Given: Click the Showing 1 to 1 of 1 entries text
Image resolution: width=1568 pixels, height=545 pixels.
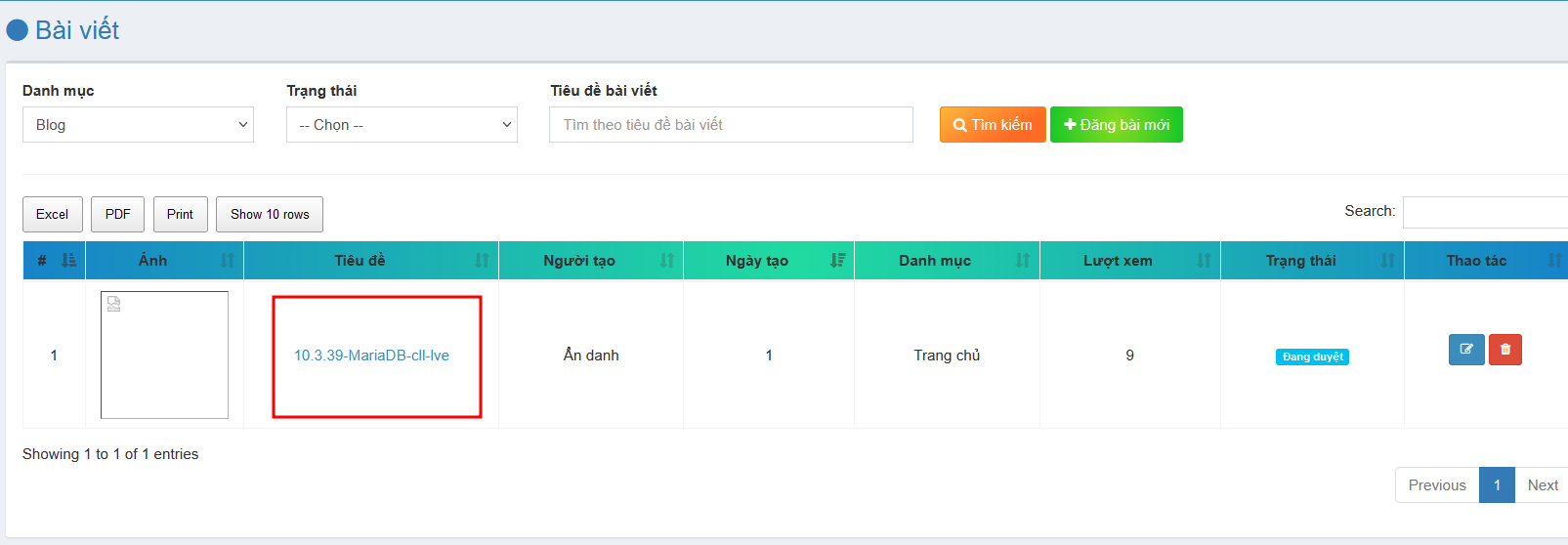Looking at the screenshot, I should pos(110,454).
